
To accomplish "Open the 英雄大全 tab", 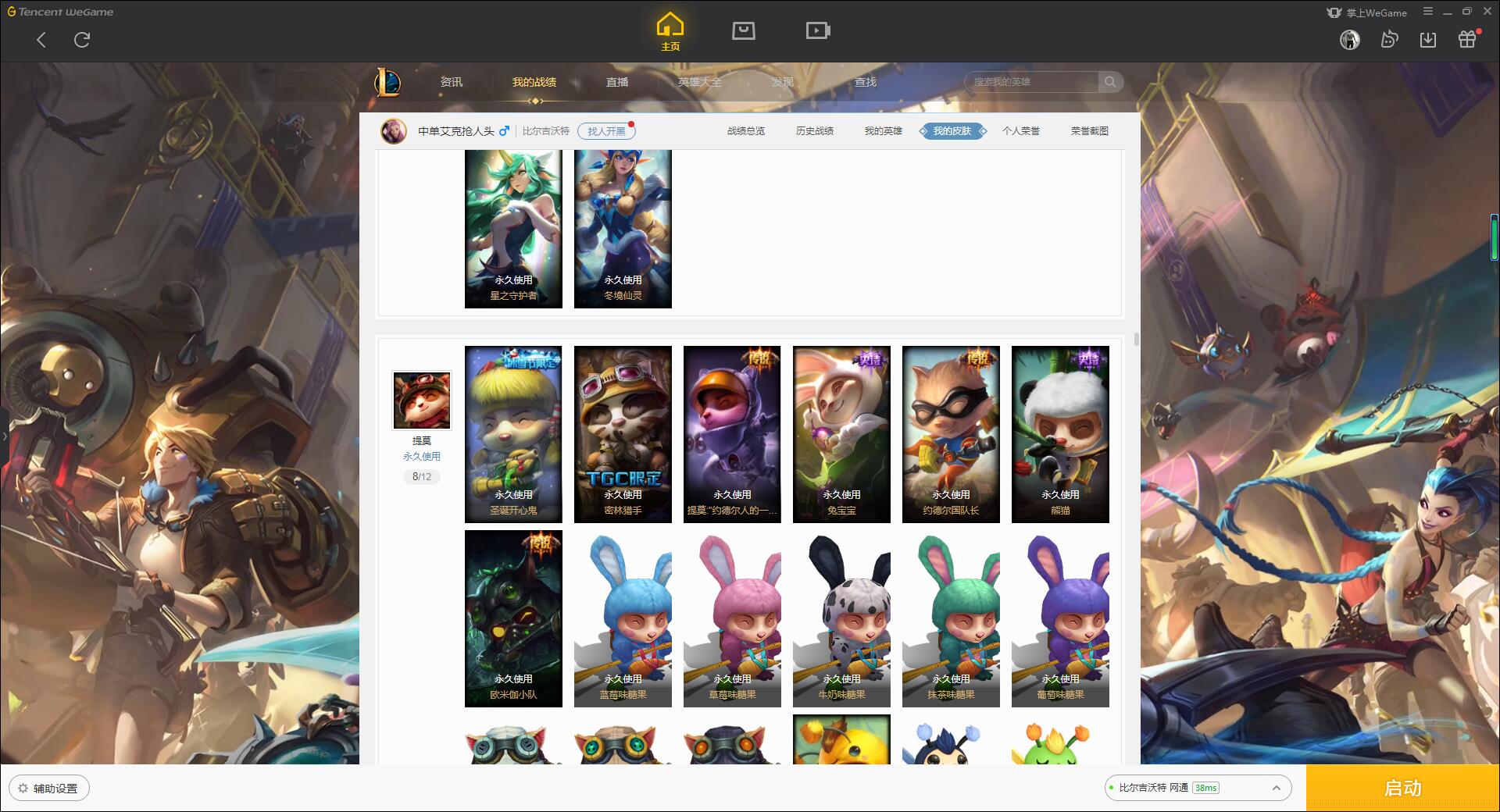I will (x=700, y=82).
